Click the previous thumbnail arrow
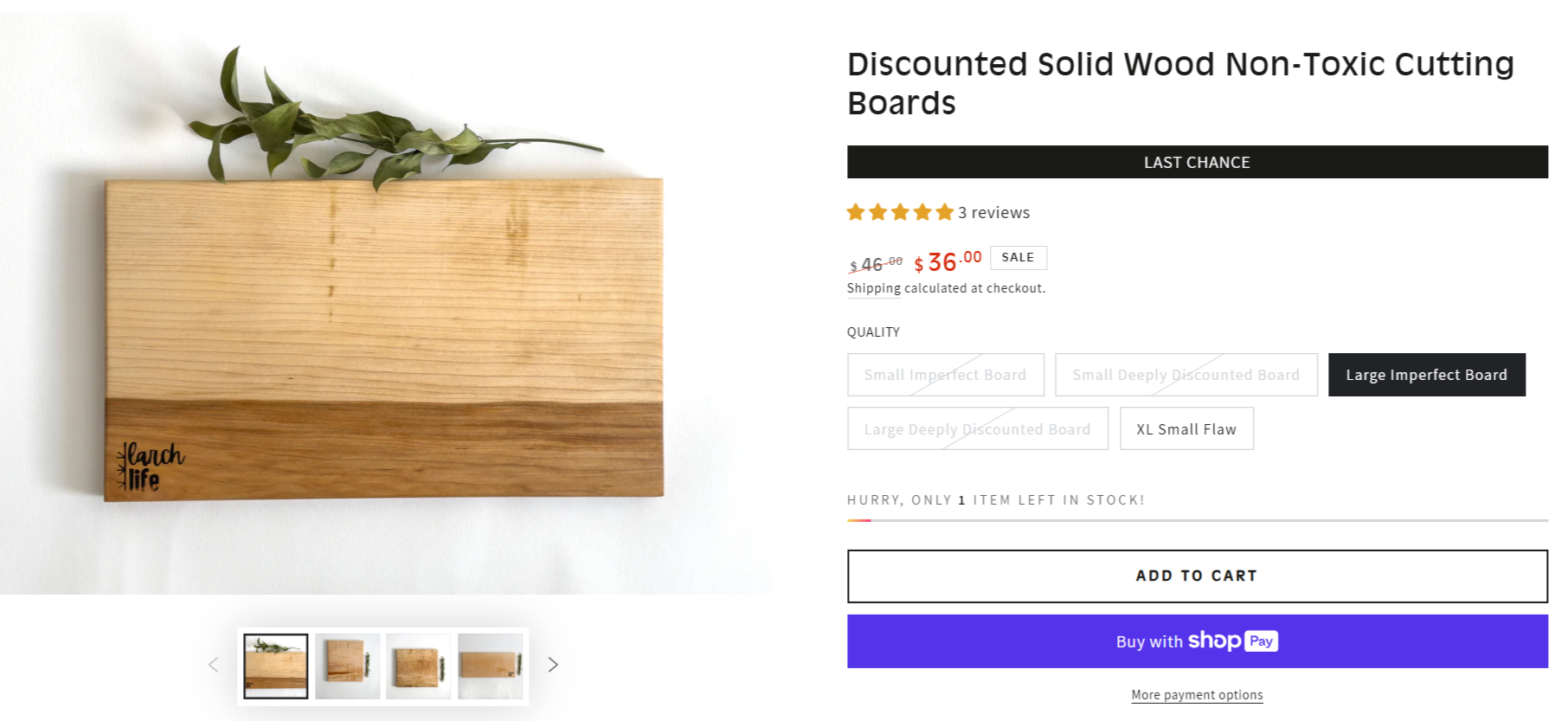1568x721 pixels. (x=214, y=665)
